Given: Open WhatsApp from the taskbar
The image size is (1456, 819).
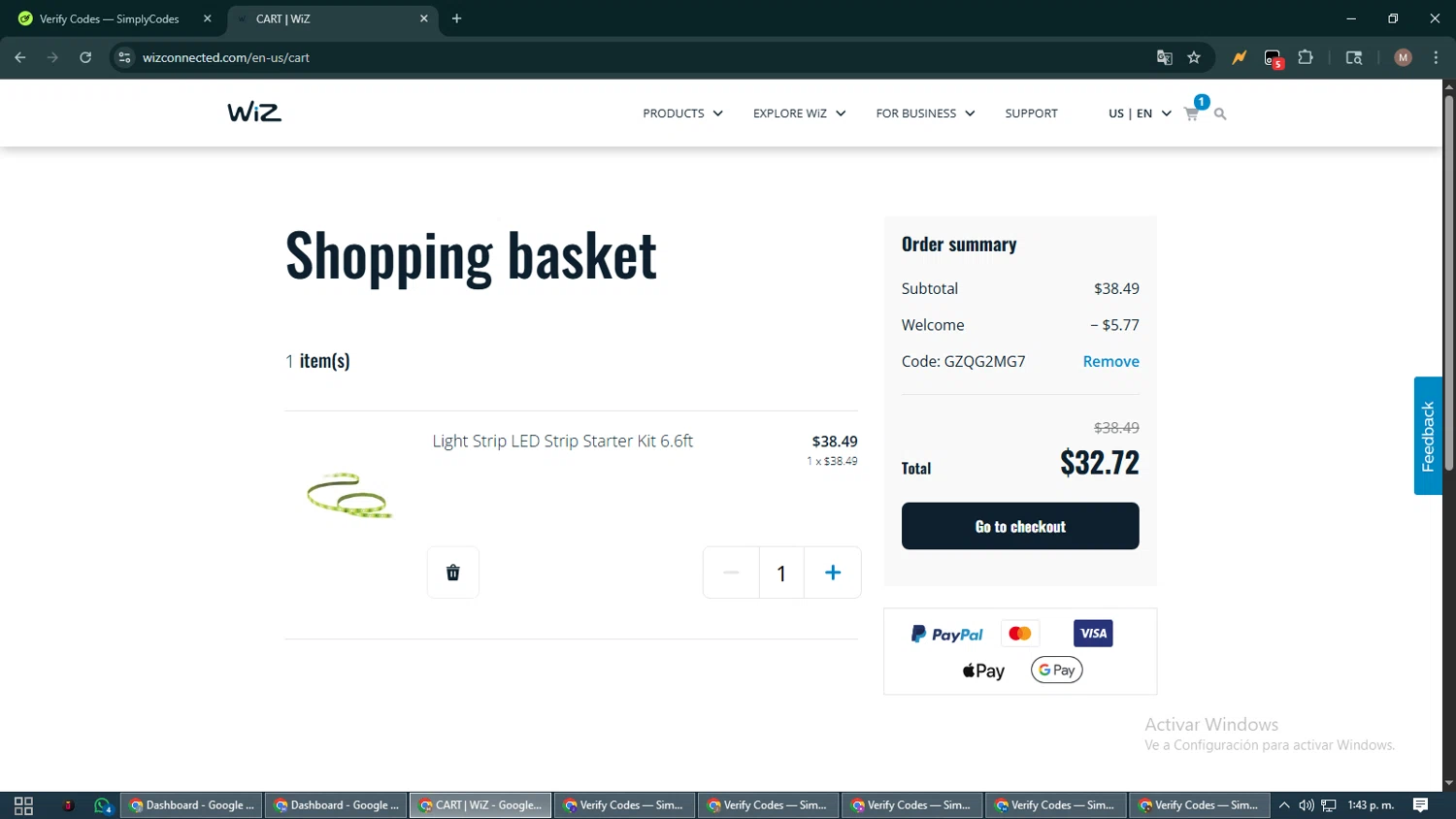Looking at the screenshot, I should [x=103, y=805].
